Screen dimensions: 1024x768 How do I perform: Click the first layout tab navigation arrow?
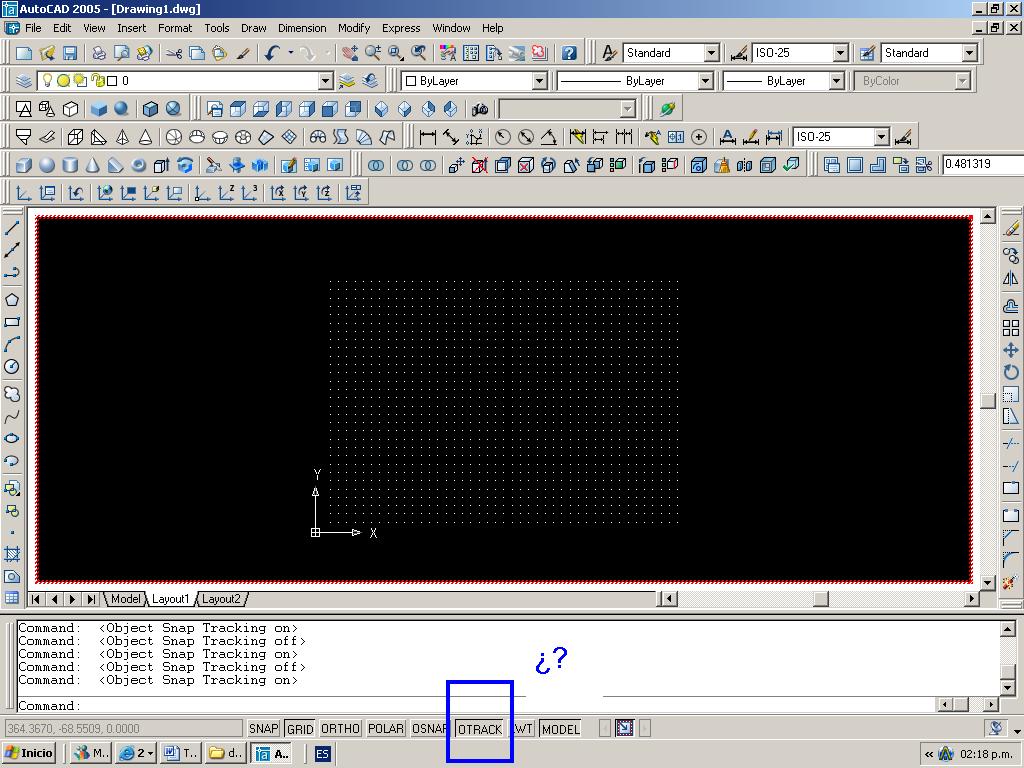(x=35, y=599)
